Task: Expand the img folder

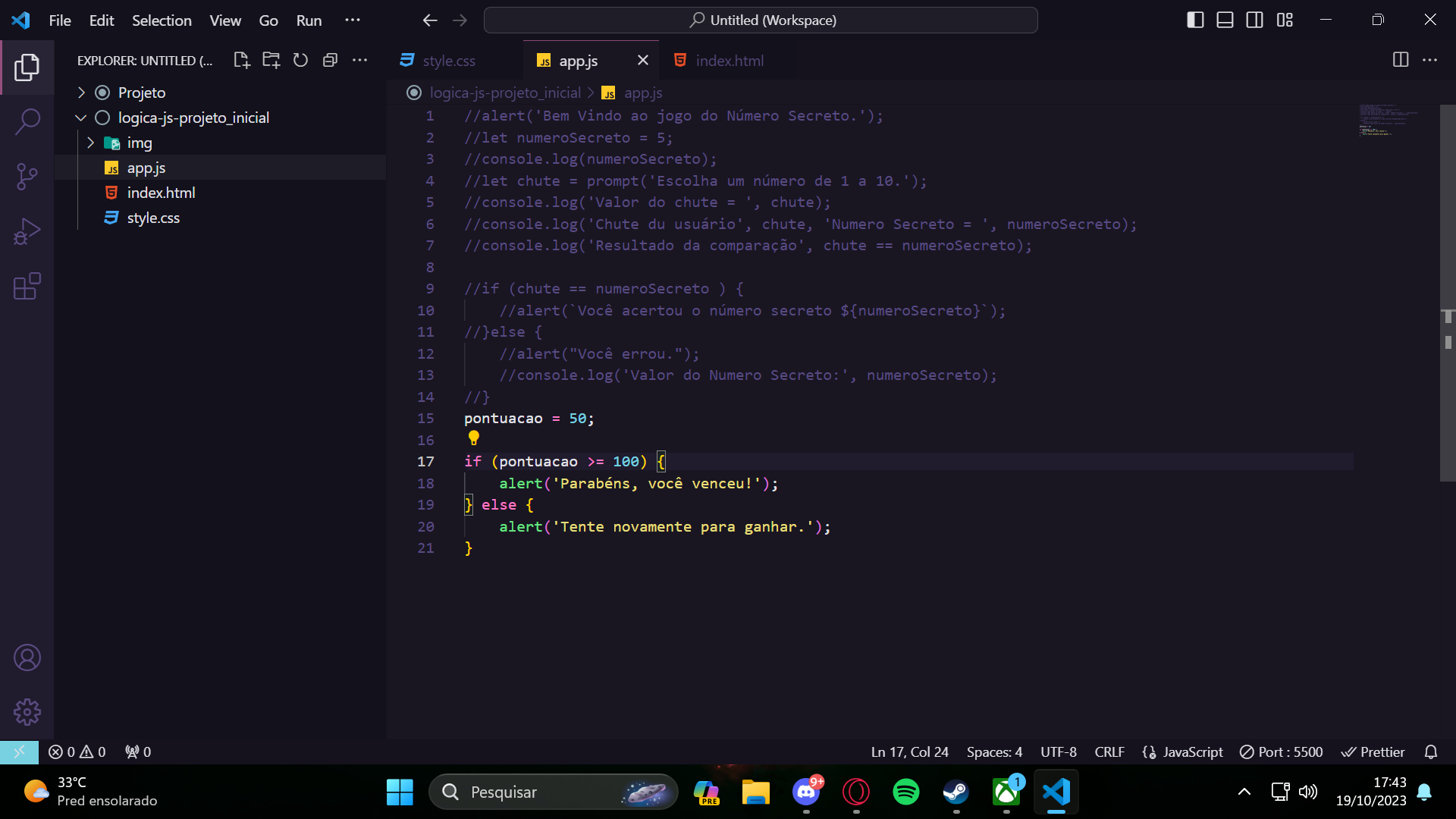Action: 91,143
